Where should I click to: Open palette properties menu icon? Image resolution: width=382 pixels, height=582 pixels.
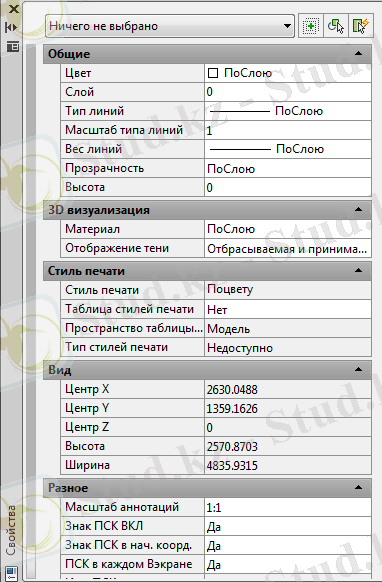[12, 46]
